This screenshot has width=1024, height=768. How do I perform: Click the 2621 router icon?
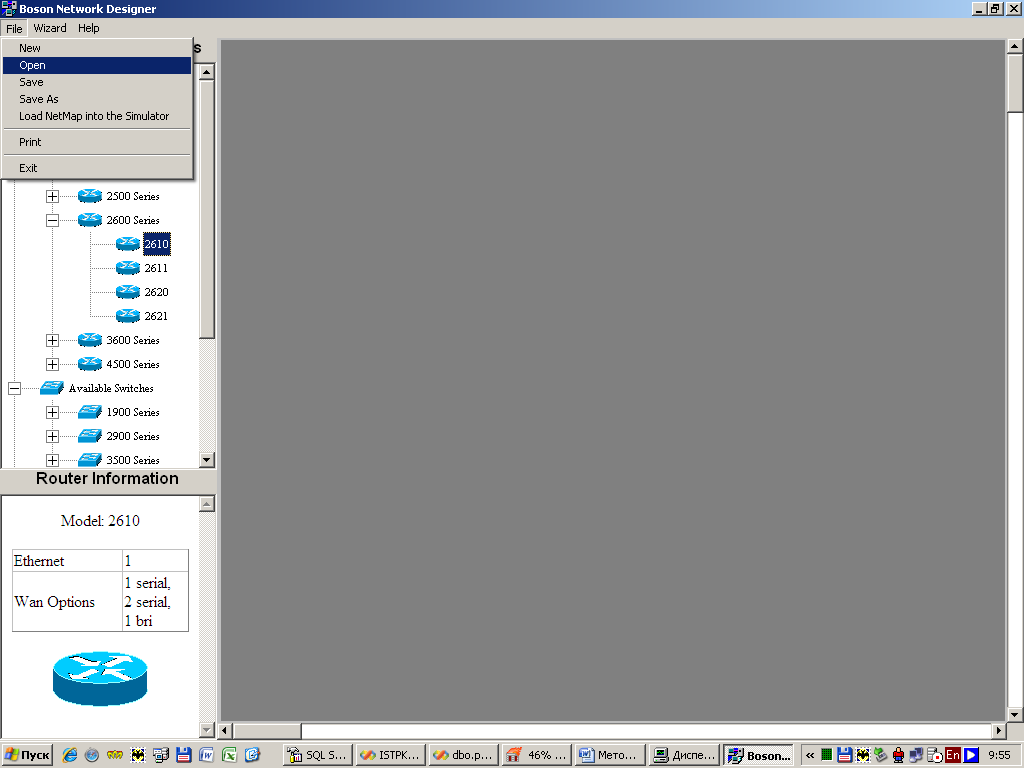click(128, 316)
